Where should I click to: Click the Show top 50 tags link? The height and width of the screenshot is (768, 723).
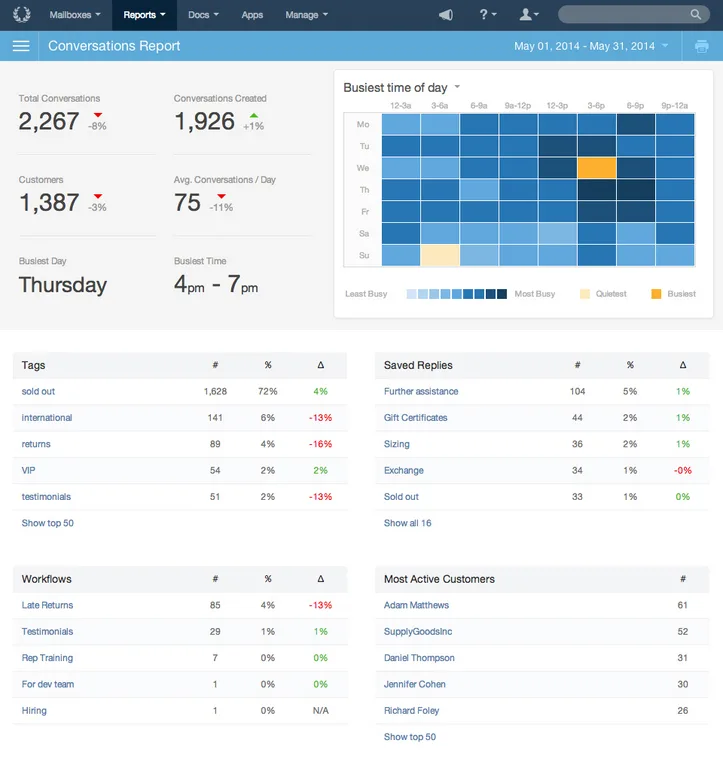(x=48, y=523)
